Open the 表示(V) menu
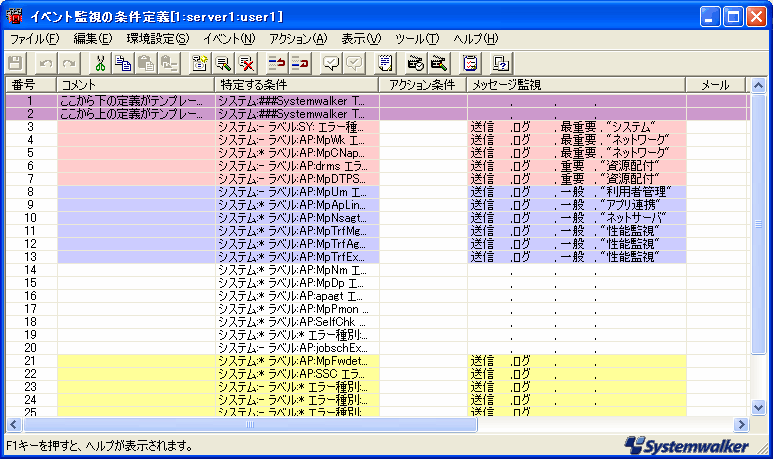Screen dimensions: 773x459 pyautogui.click(x=361, y=38)
